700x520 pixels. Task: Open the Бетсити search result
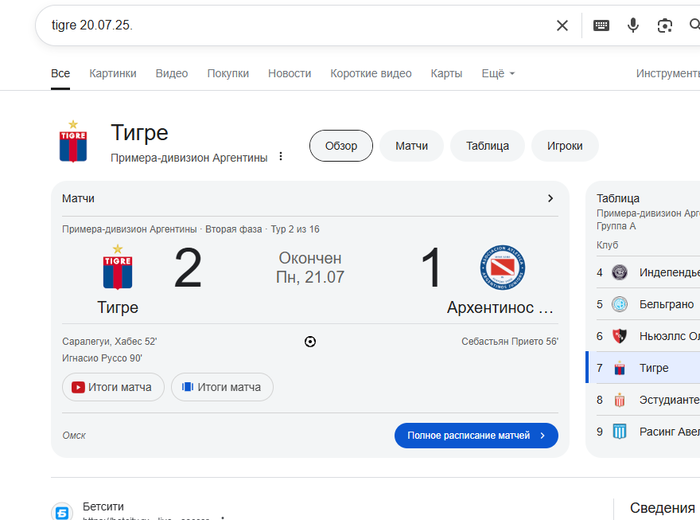(x=103, y=507)
